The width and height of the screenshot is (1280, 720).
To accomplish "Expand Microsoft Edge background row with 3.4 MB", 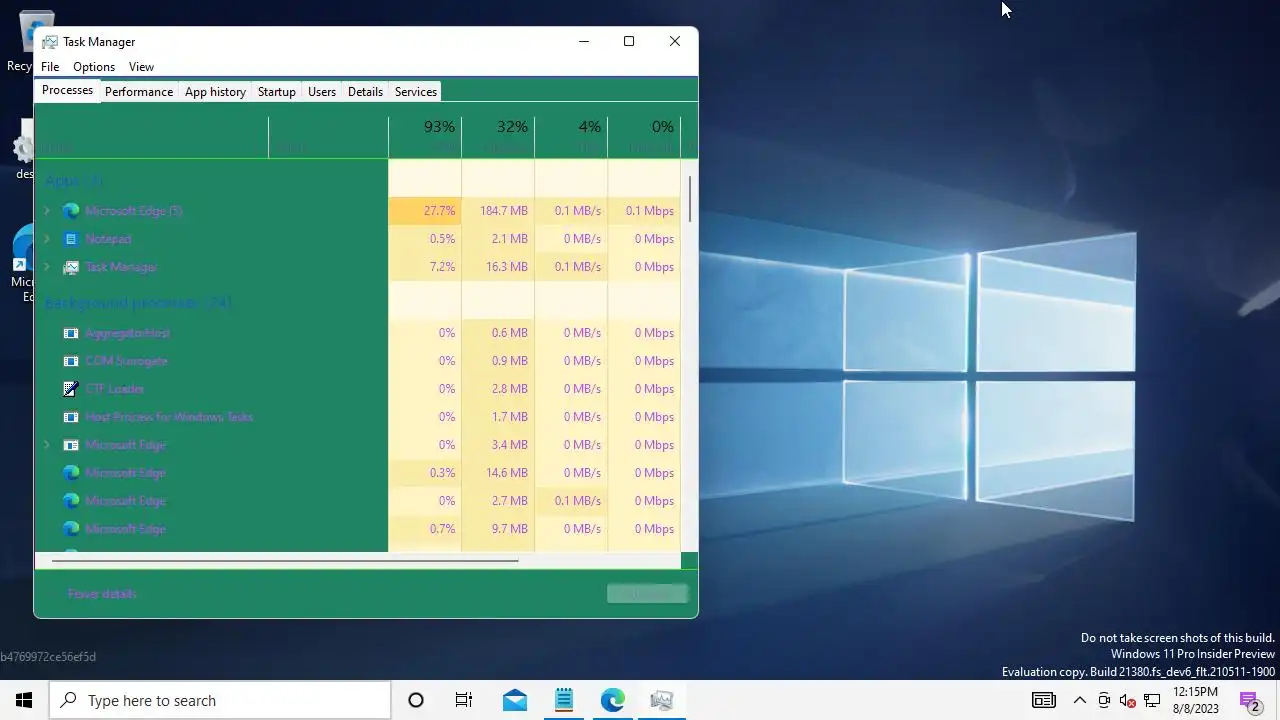I will (x=46, y=445).
